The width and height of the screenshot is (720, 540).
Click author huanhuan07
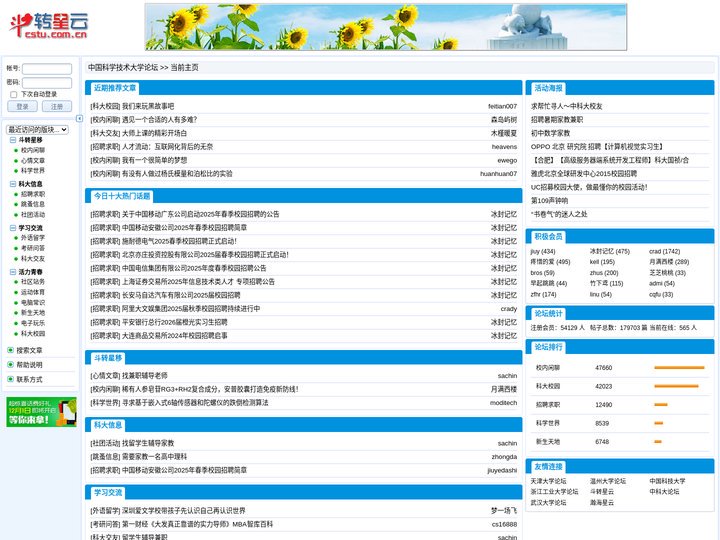(499, 174)
